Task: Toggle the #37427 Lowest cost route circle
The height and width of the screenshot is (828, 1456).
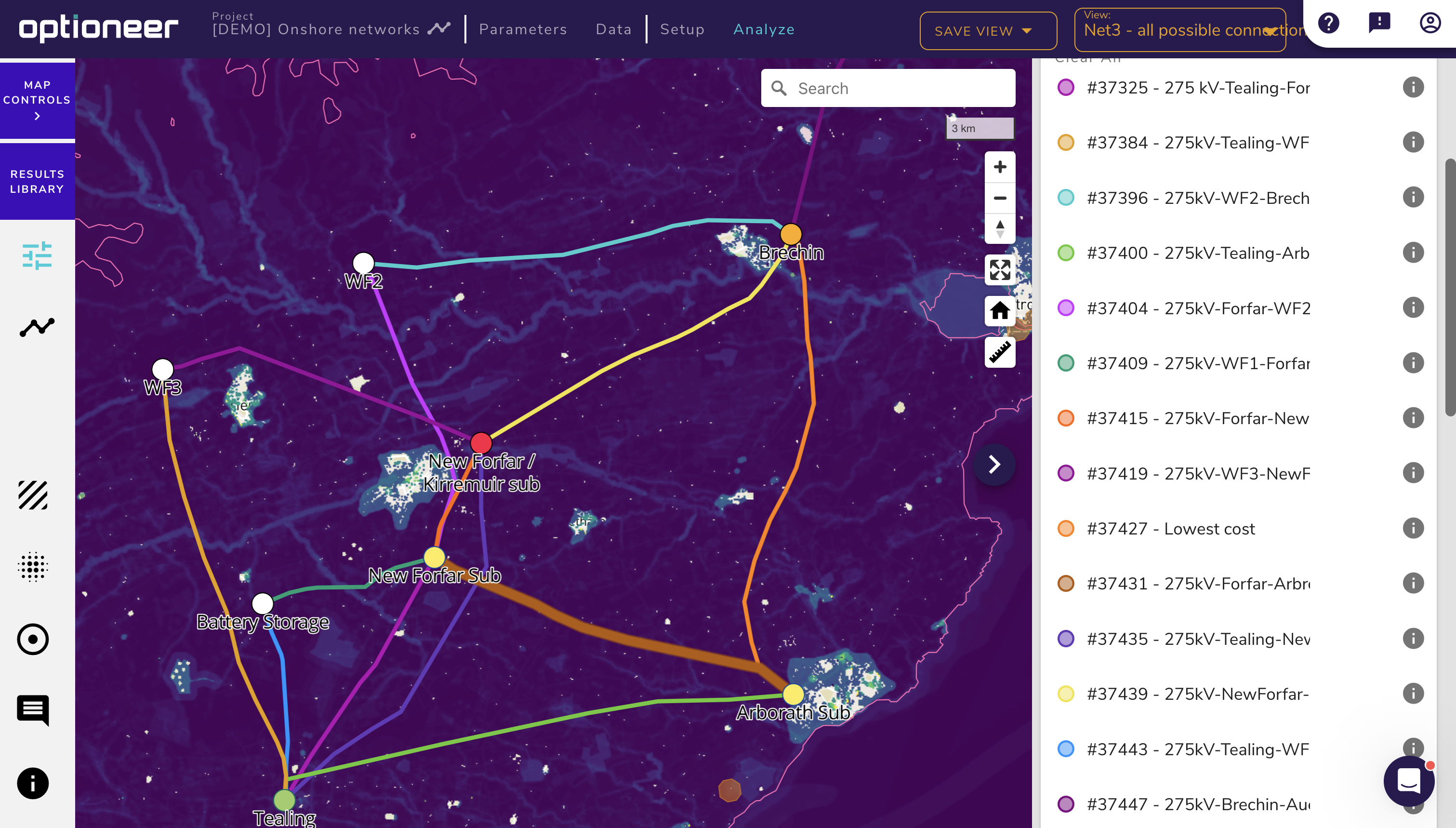Action: pyautogui.click(x=1066, y=528)
